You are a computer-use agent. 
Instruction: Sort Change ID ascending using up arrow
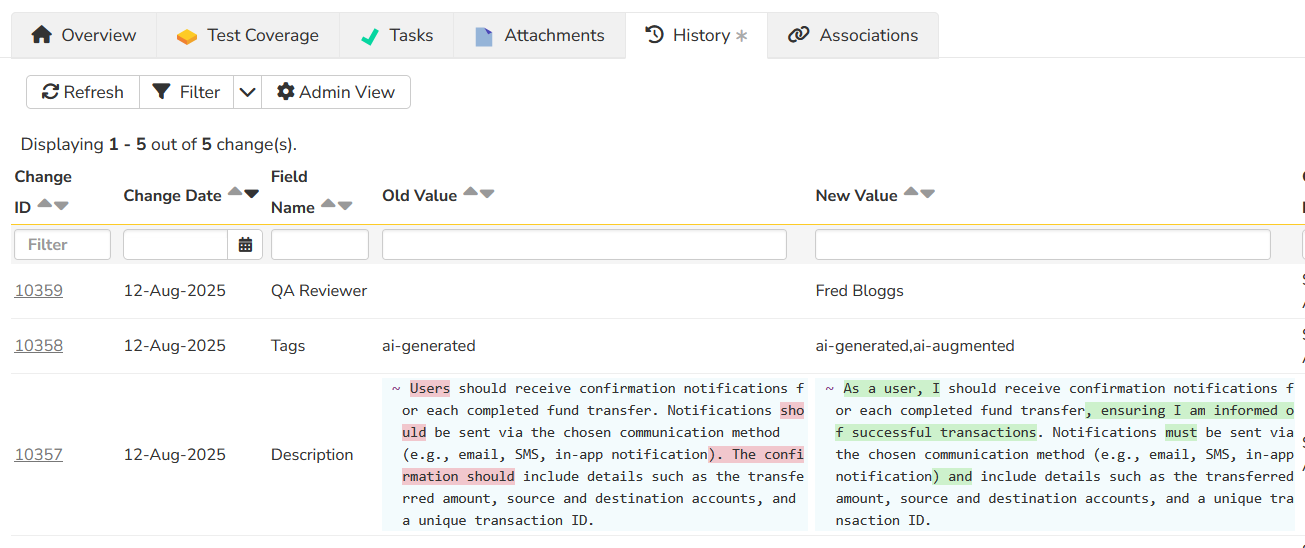point(45,206)
